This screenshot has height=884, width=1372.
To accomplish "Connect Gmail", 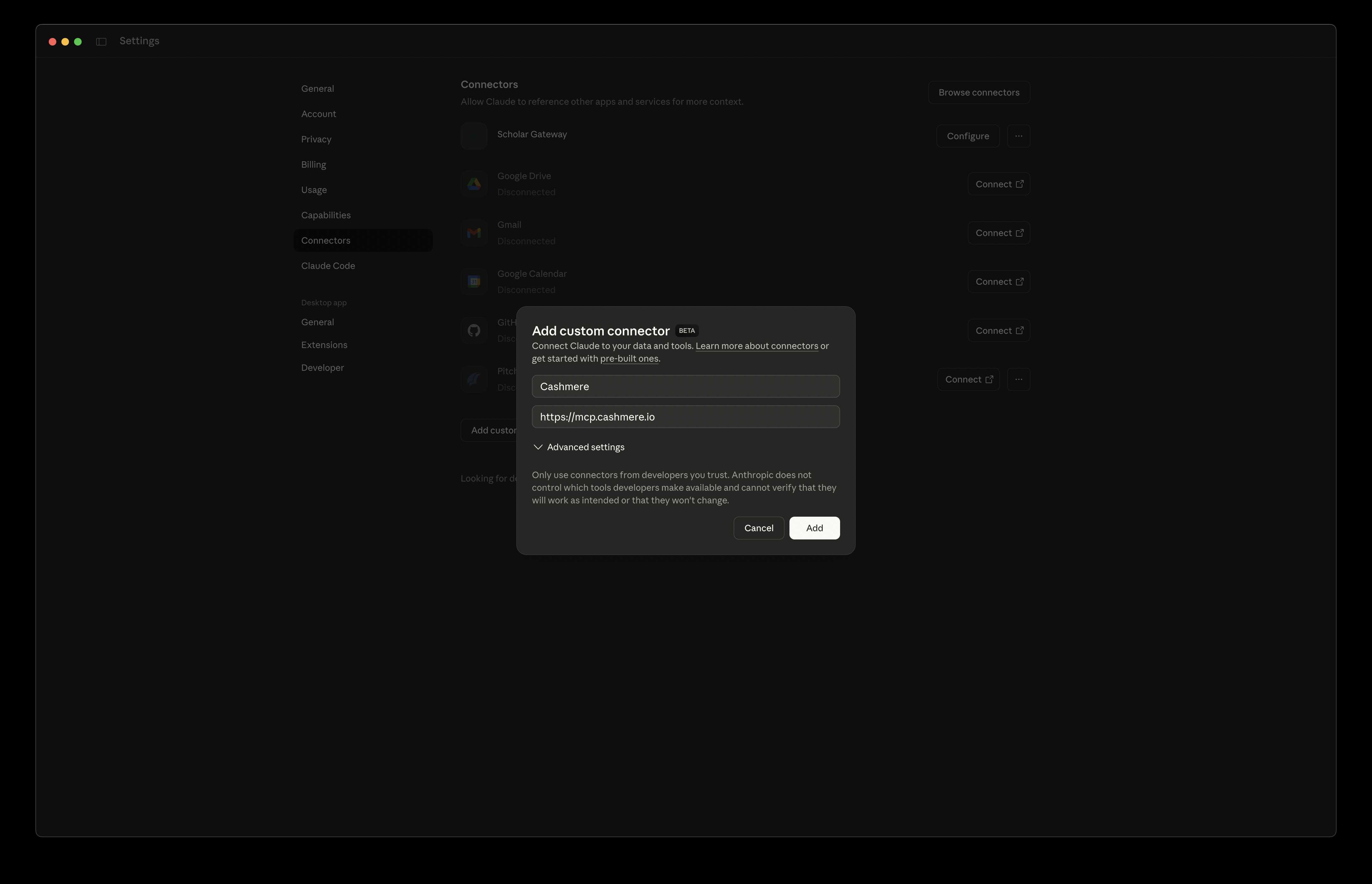I will click(x=999, y=233).
